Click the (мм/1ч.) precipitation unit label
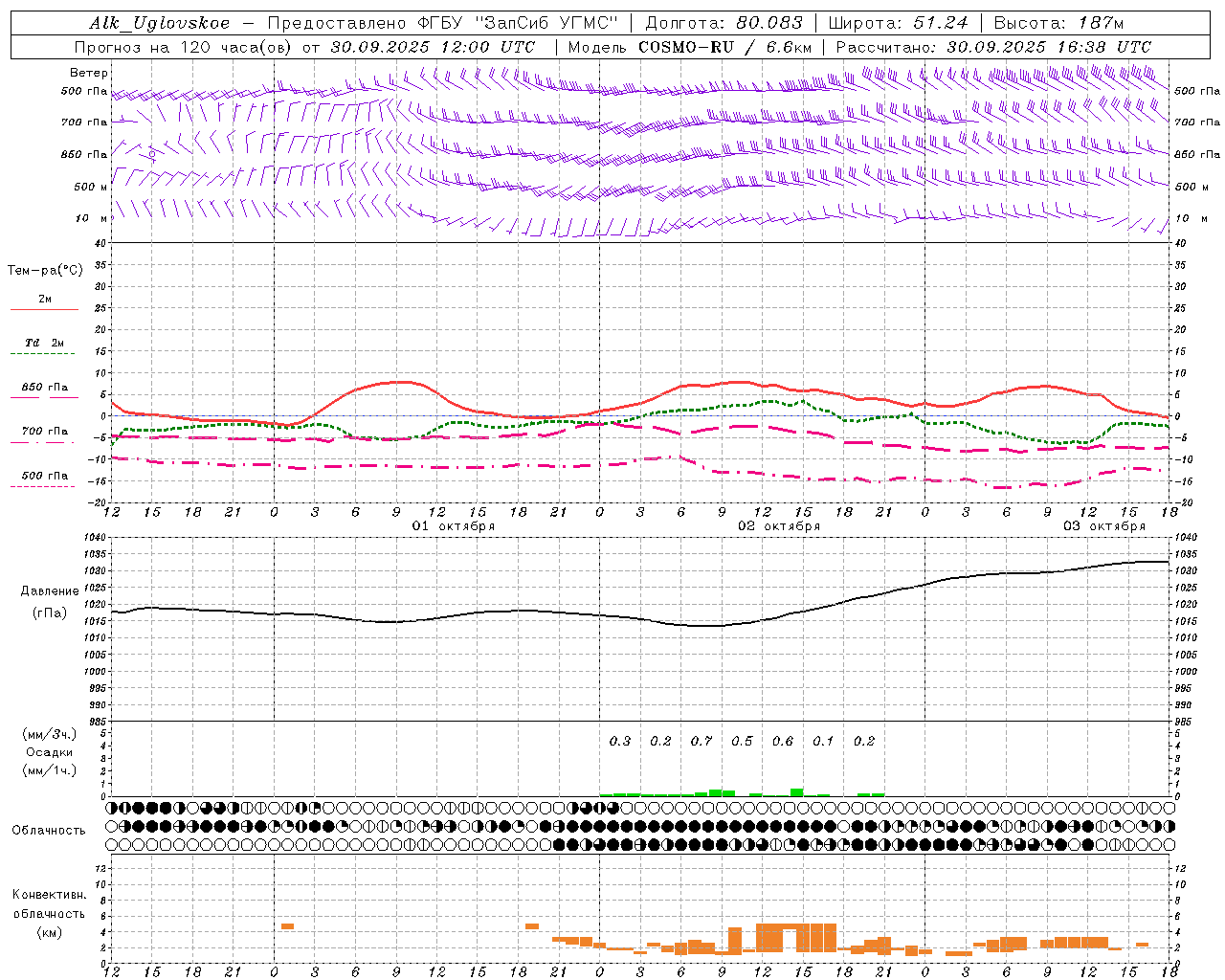Image resolution: width=1225 pixels, height=980 pixels. [50, 770]
